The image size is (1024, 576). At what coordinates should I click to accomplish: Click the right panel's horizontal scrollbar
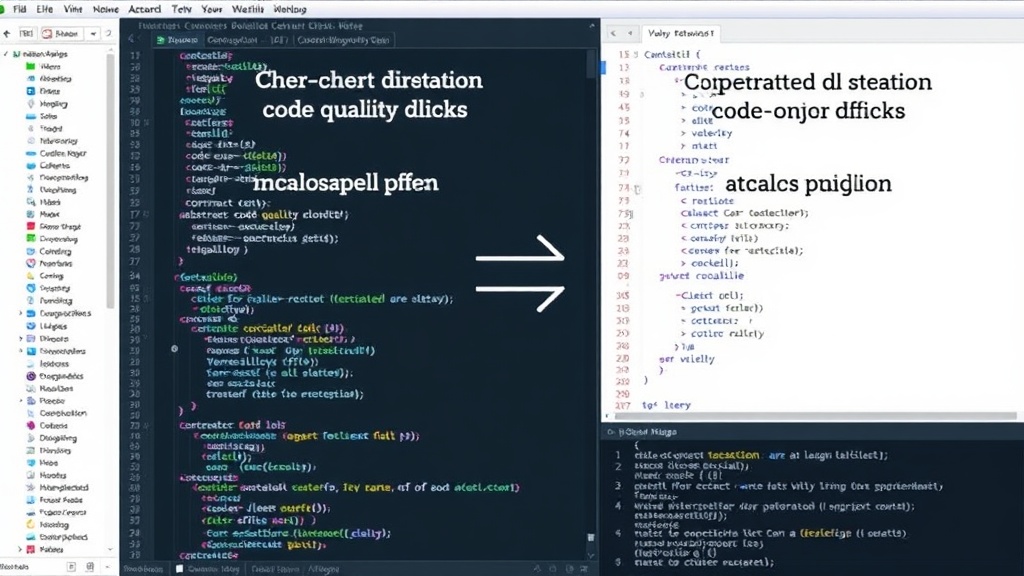(x=815, y=415)
